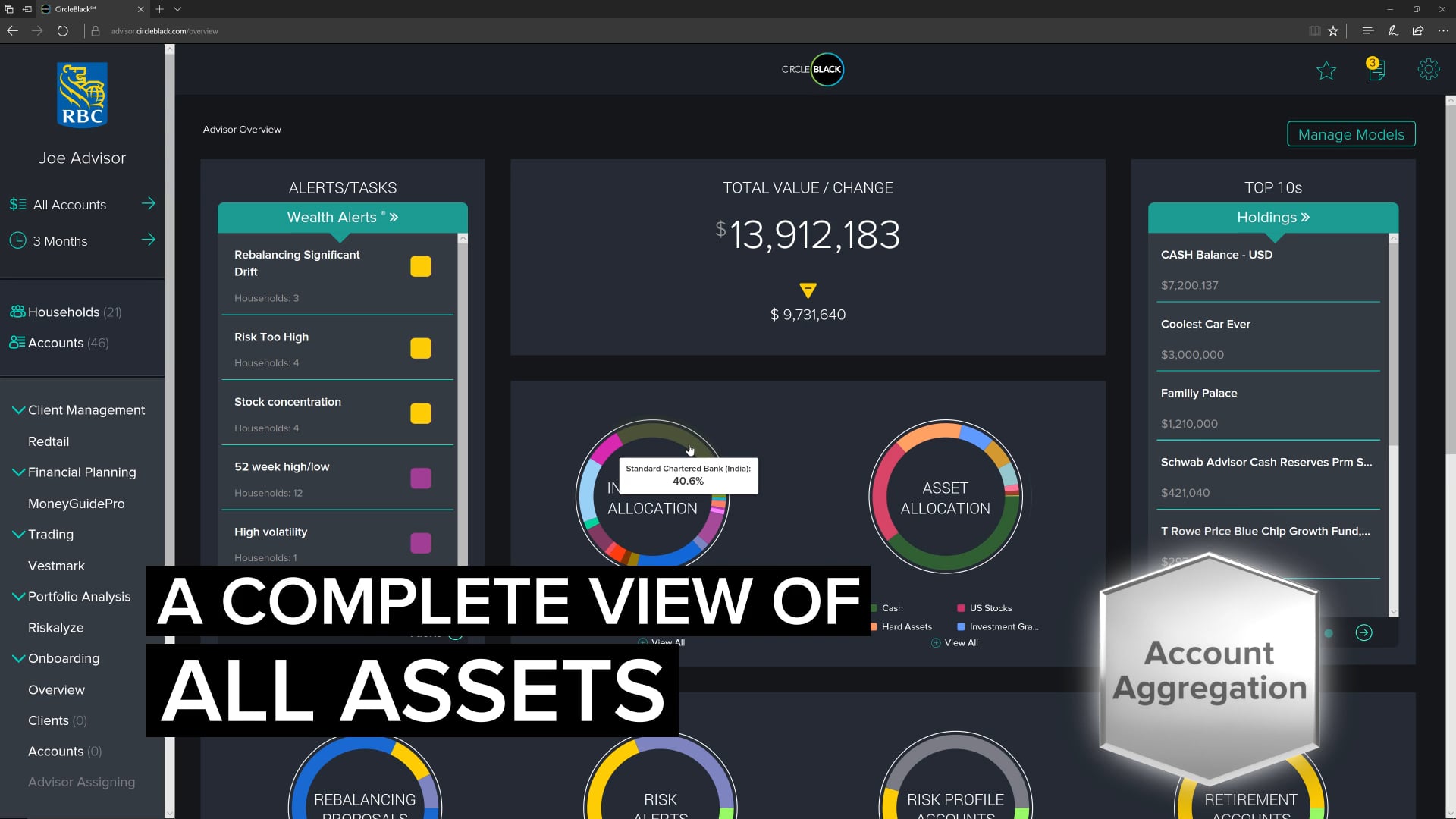Open browser more options ellipsis

tap(1442, 31)
